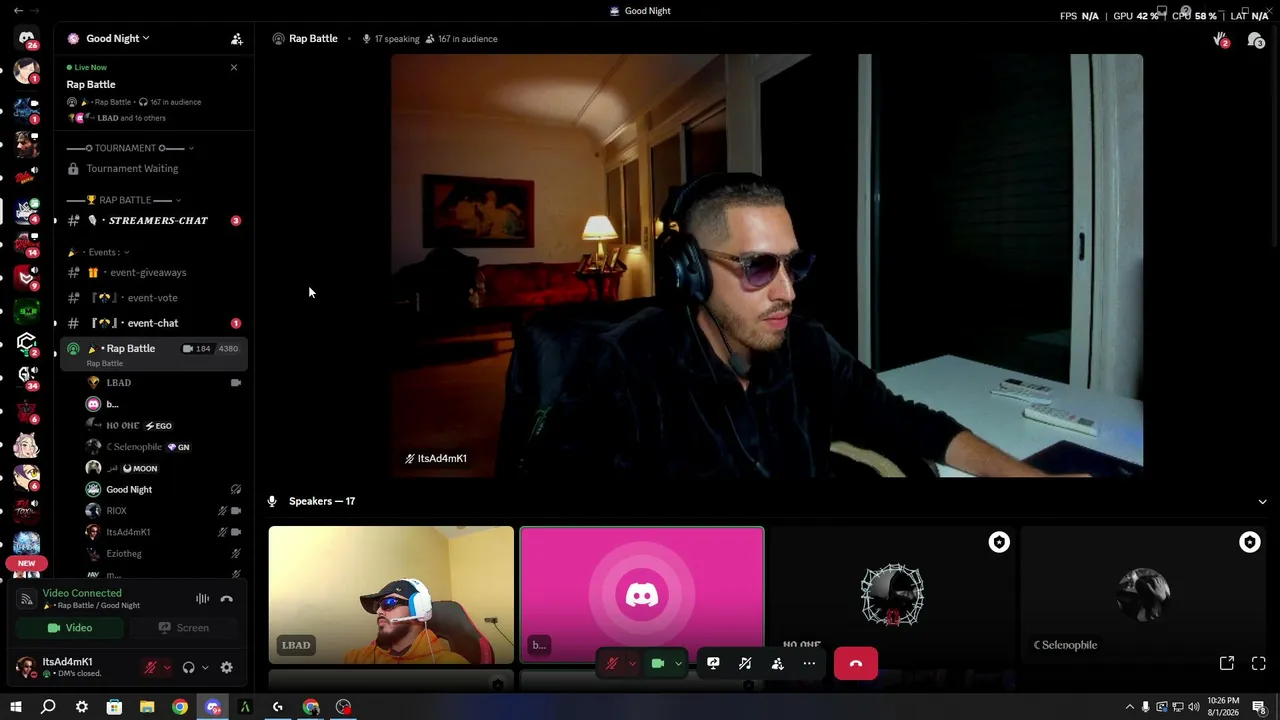Select LBAD in the channel member list
The width and height of the screenshot is (1280, 720).
coord(165,383)
